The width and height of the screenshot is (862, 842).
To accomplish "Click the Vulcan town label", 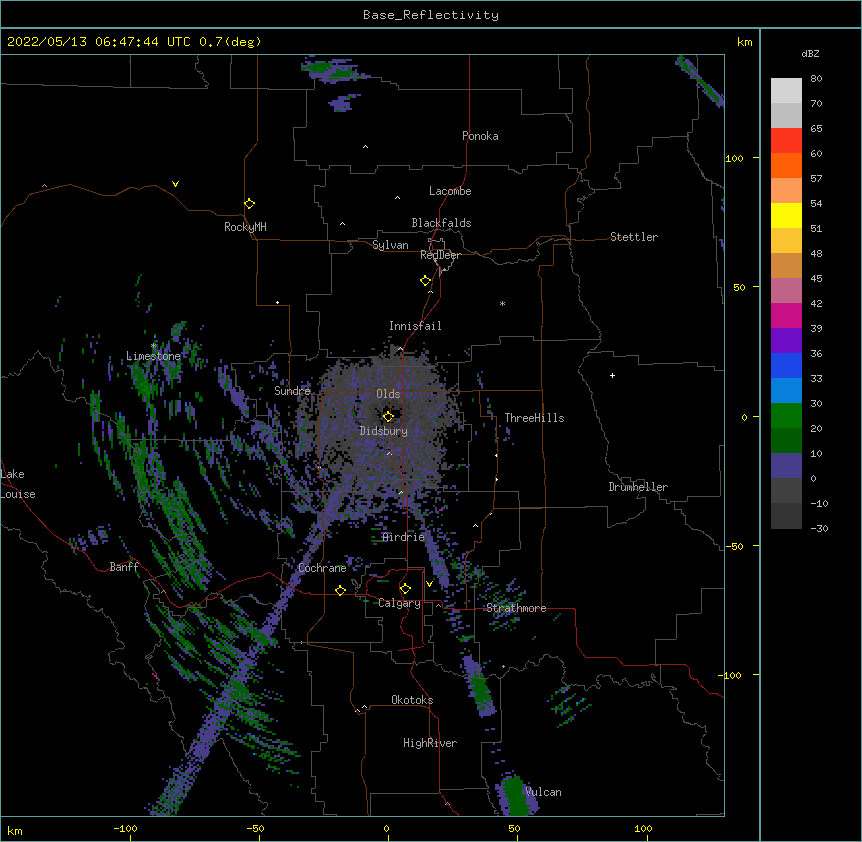I will point(543,792).
